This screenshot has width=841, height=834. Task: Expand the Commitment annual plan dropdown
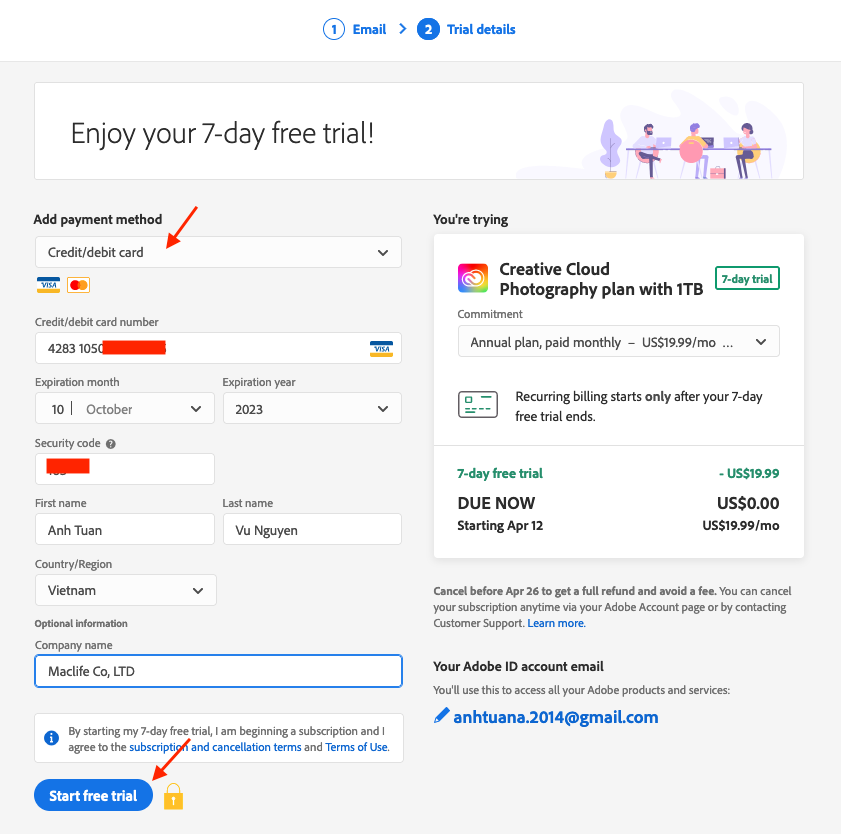tap(618, 342)
